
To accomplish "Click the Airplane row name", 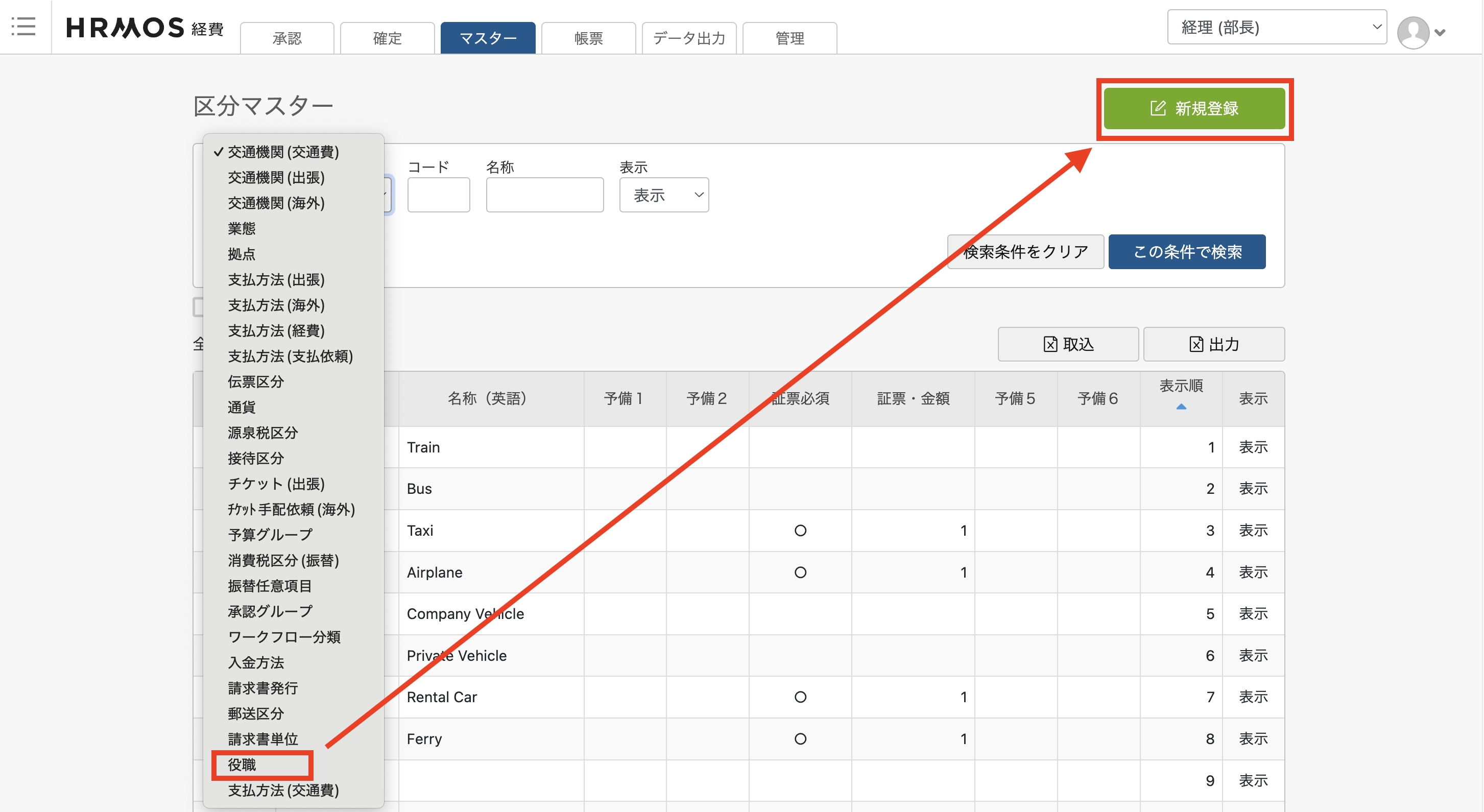I will [435, 572].
